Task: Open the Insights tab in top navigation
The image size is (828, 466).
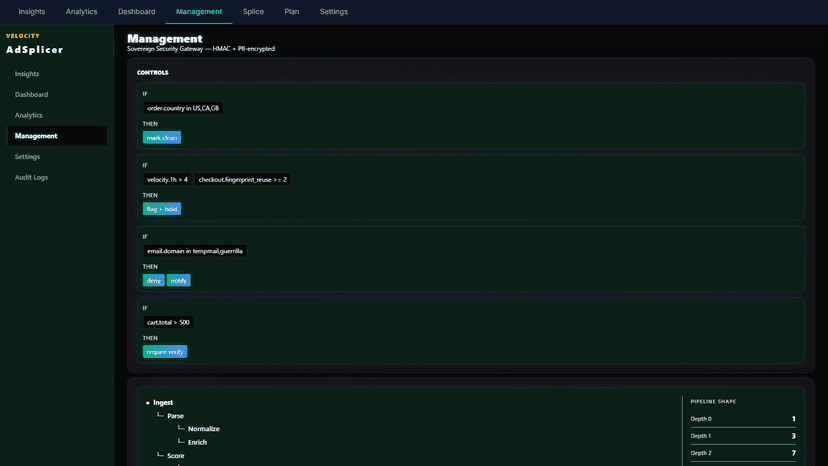Action: point(32,12)
